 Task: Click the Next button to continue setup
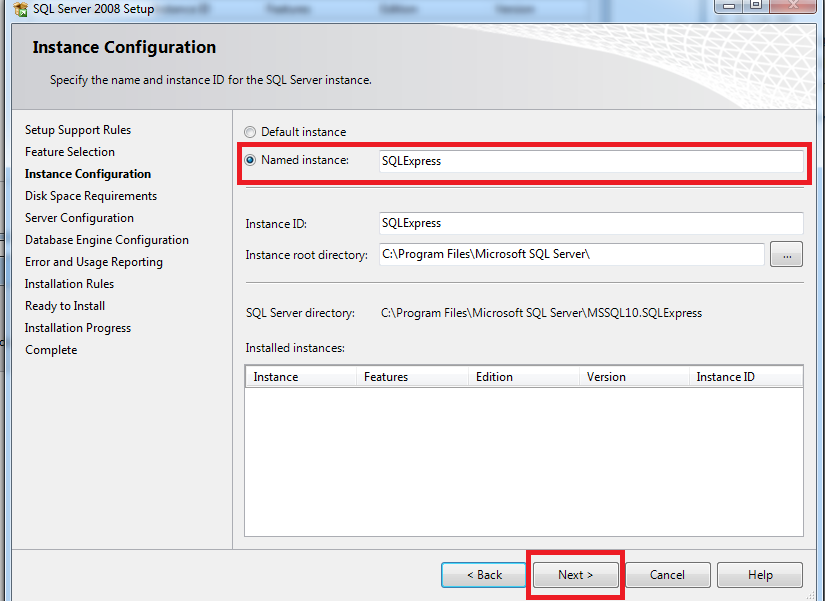point(575,575)
